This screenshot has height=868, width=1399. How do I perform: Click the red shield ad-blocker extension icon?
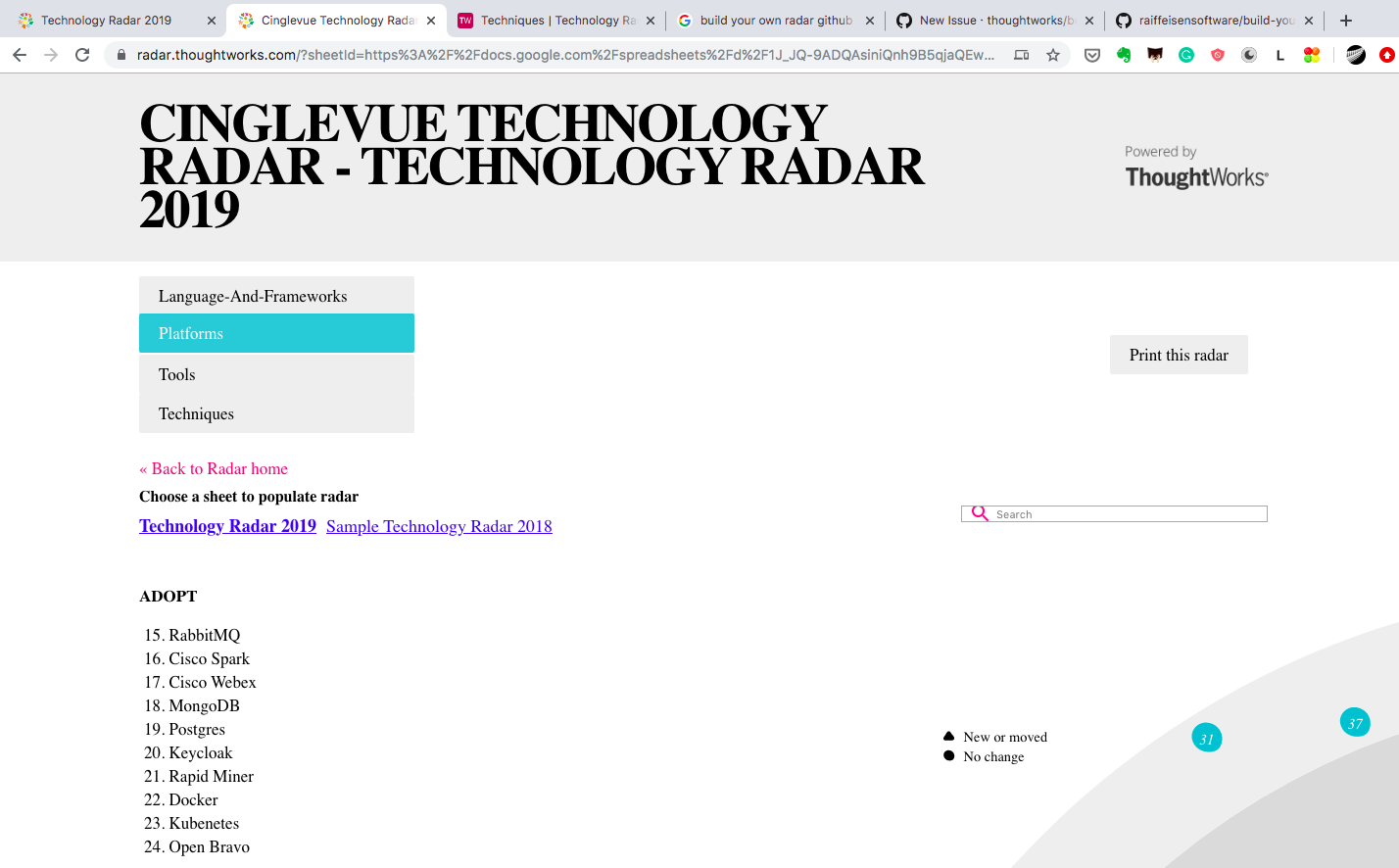coord(1218,55)
